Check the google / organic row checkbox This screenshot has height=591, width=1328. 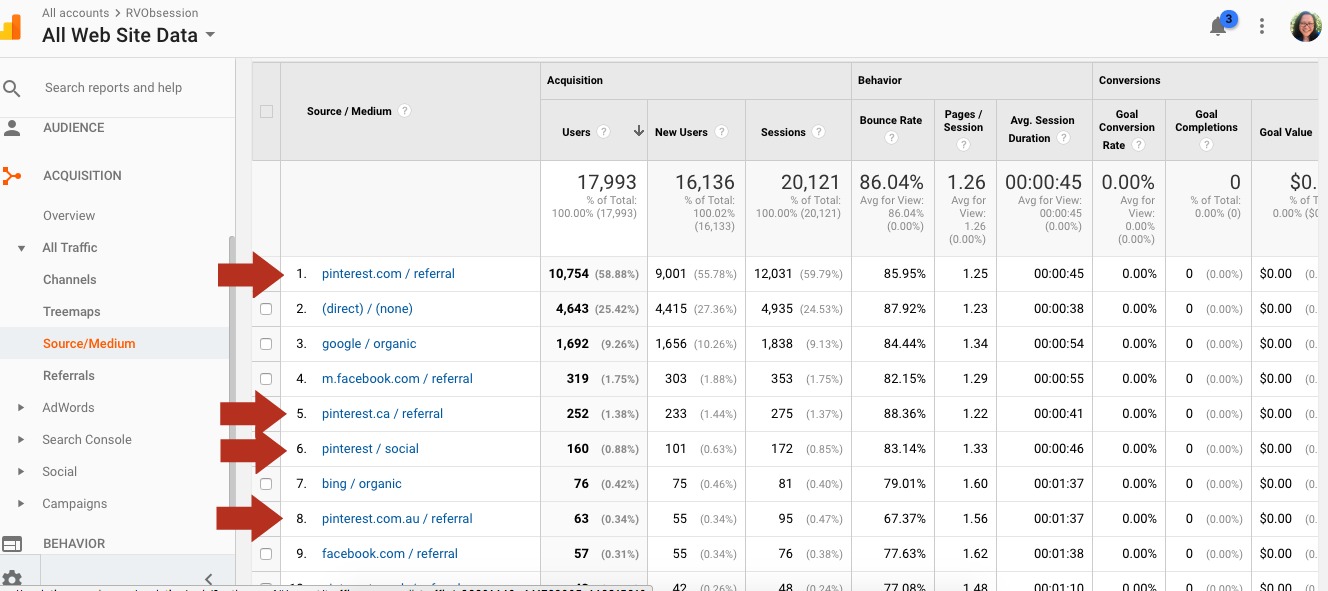point(266,344)
